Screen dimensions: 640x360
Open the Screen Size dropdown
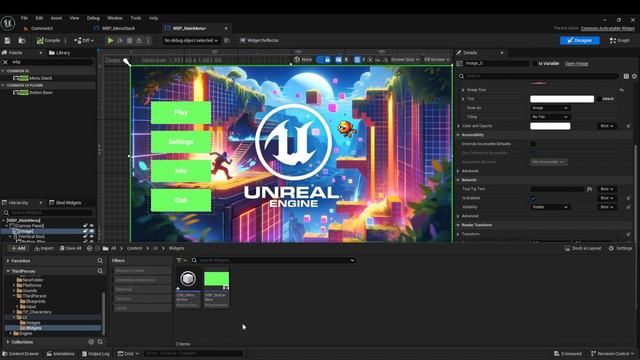point(405,60)
